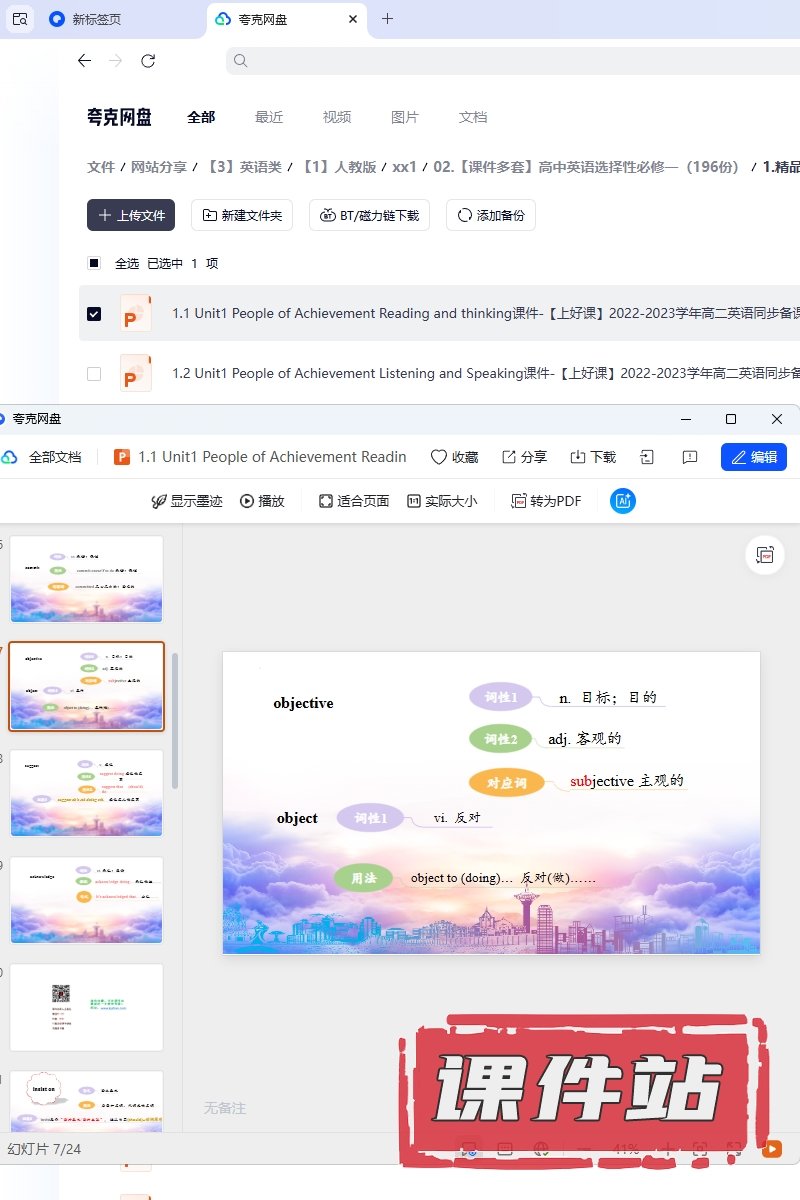
Task: Click the feedback message icon next to Edit
Action: [690, 457]
